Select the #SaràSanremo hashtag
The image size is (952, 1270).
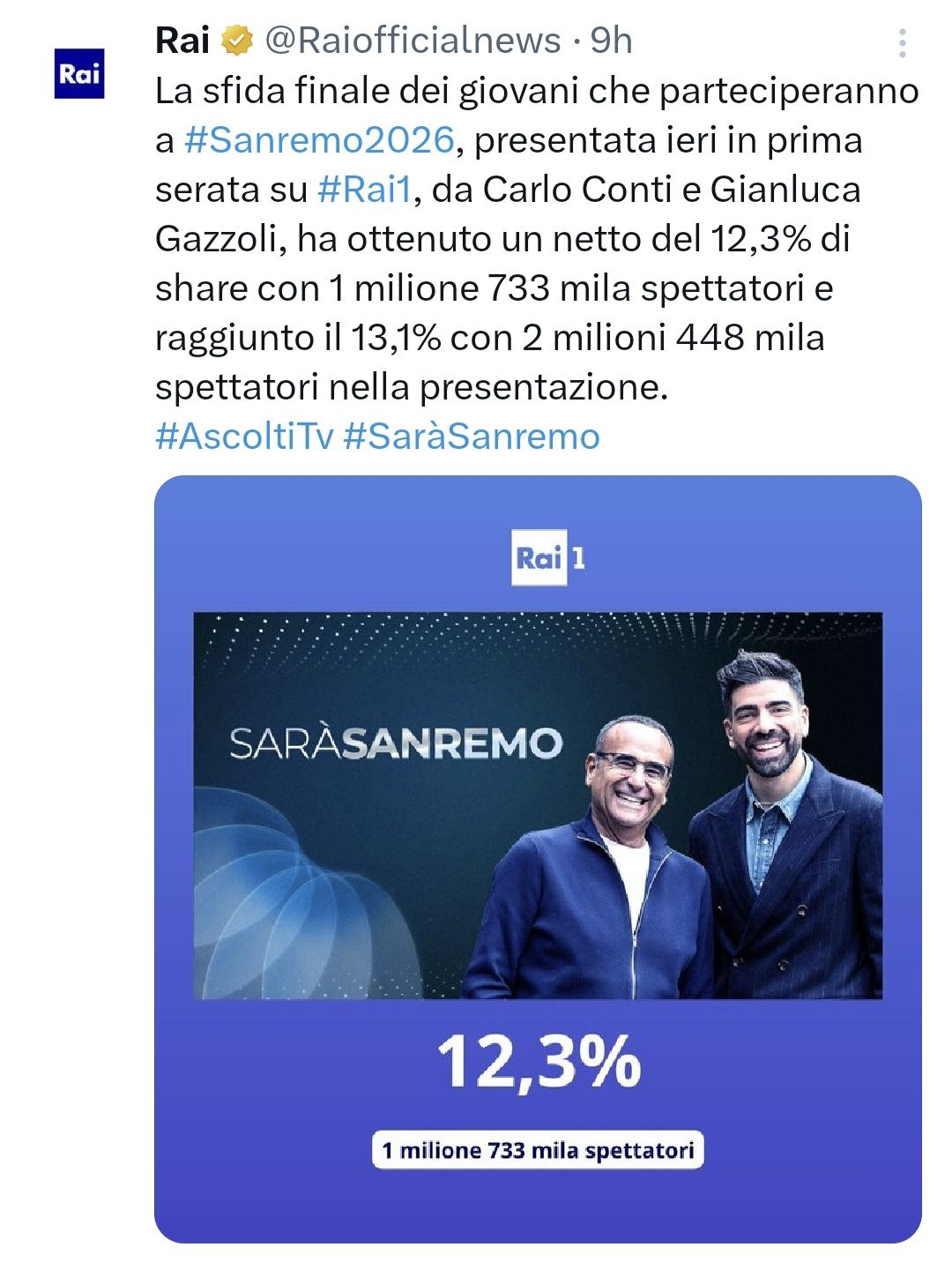click(472, 437)
